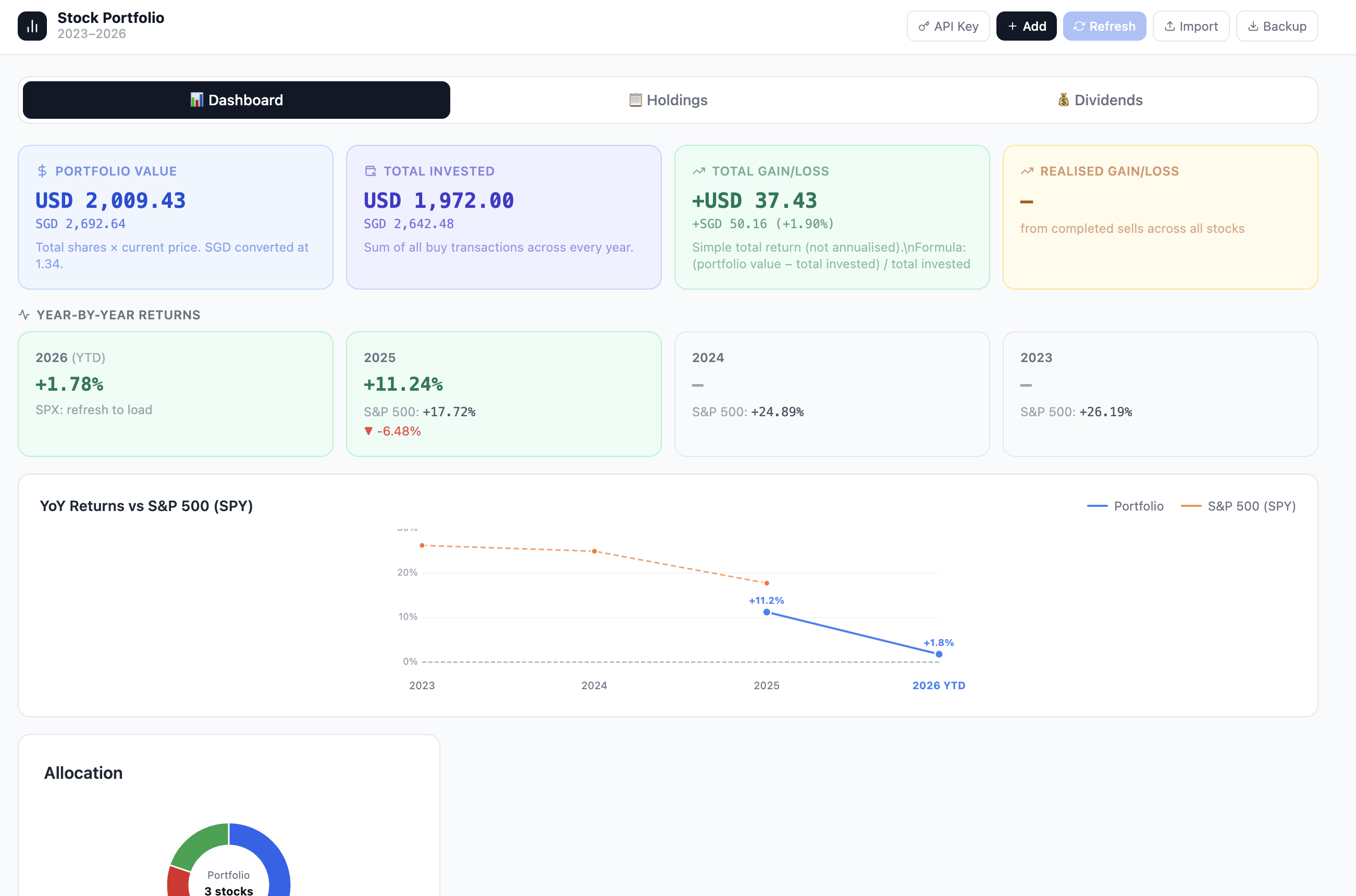Select the USD 2,009.43 portfolio value

(110, 201)
